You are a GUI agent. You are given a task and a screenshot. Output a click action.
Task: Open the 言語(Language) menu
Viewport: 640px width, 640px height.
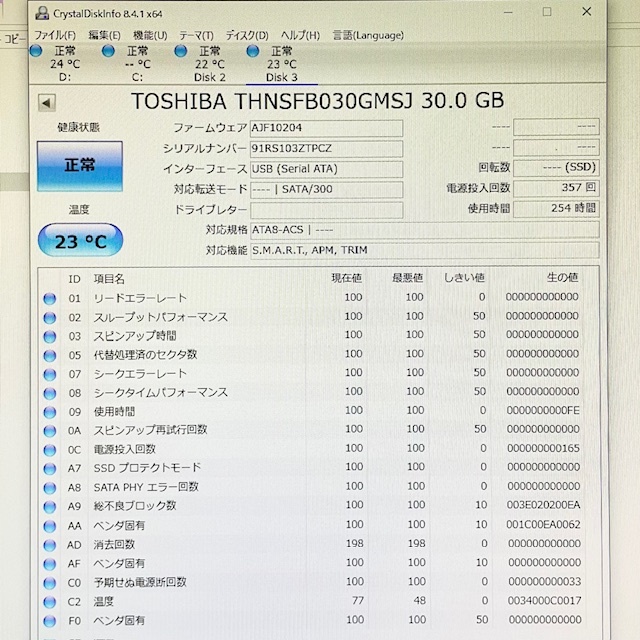368,36
